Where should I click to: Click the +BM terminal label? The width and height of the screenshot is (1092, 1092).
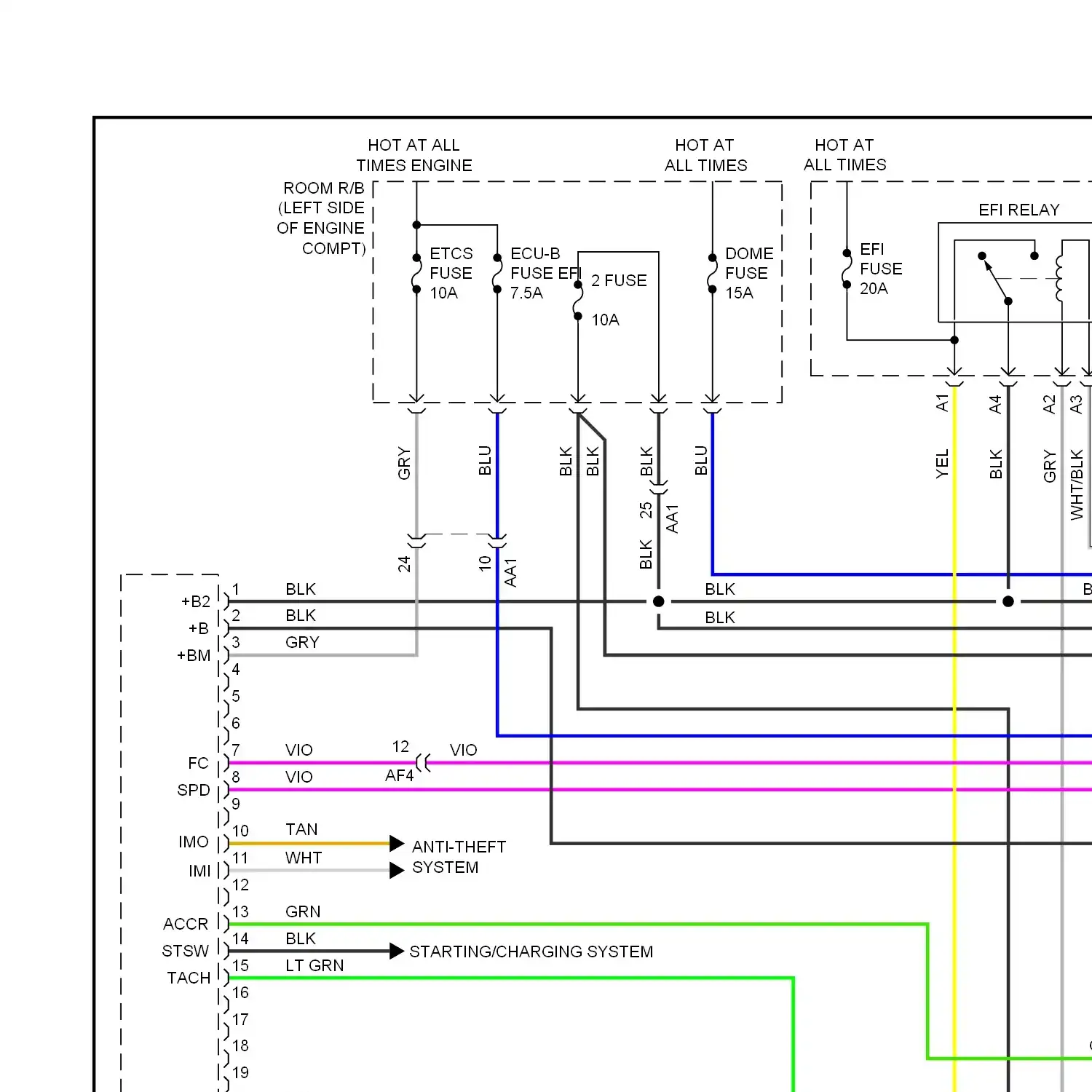[x=194, y=655]
